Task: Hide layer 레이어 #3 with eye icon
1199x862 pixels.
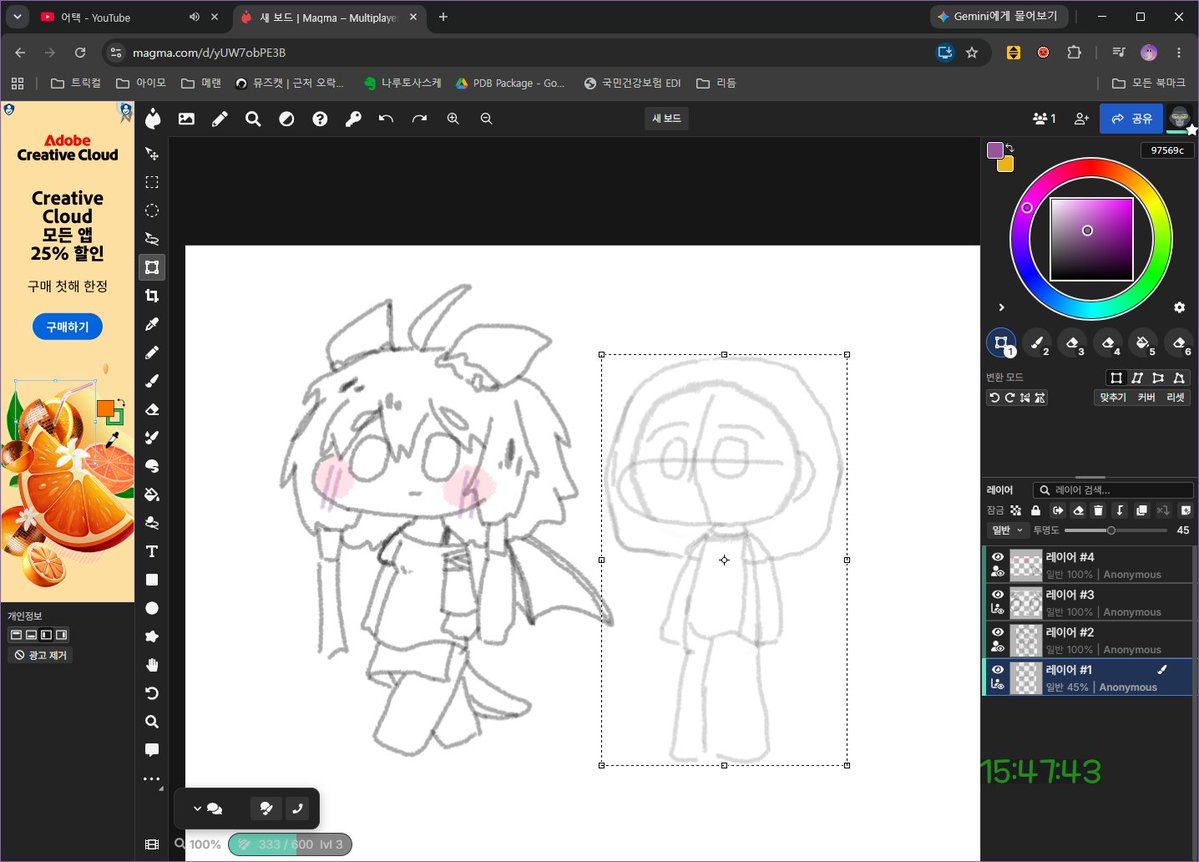Action: click(x=998, y=594)
